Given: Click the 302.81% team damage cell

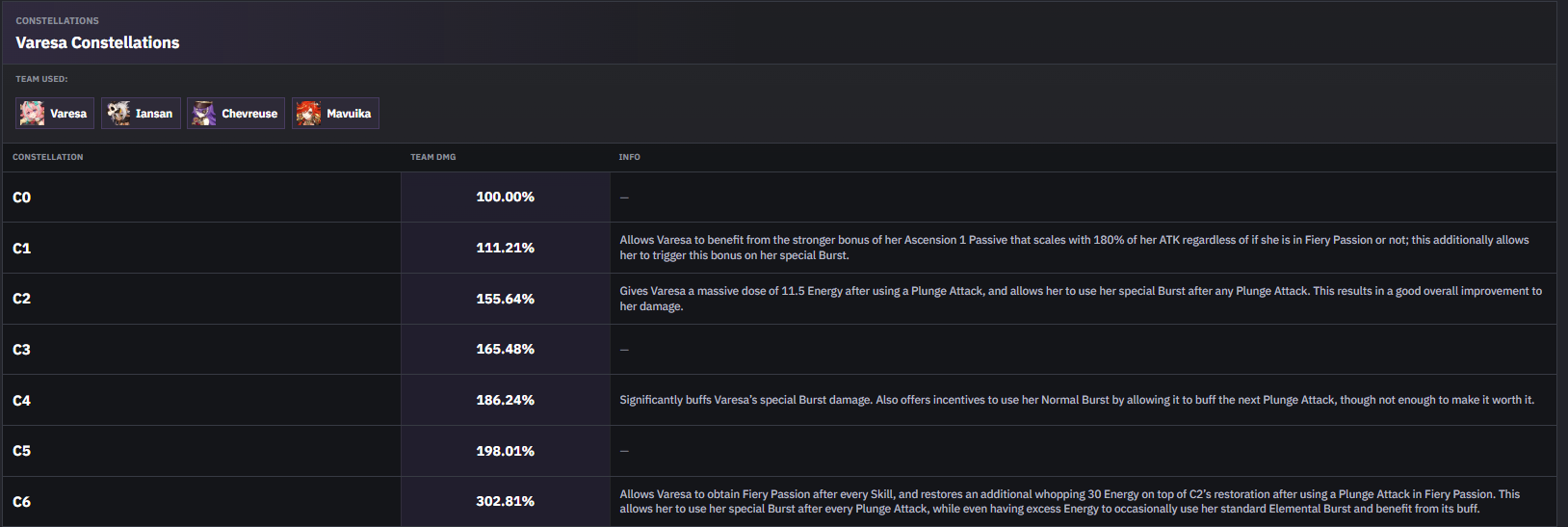Looking at the screenshot, I should (x=506, y=502).
